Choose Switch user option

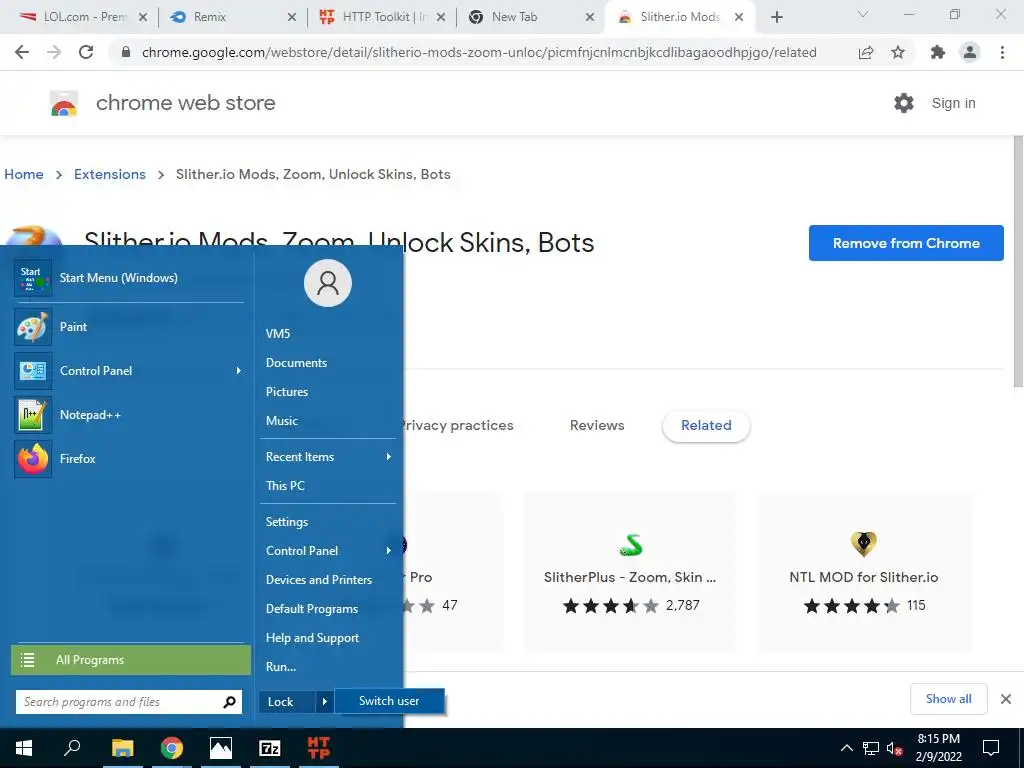[389, 701]
